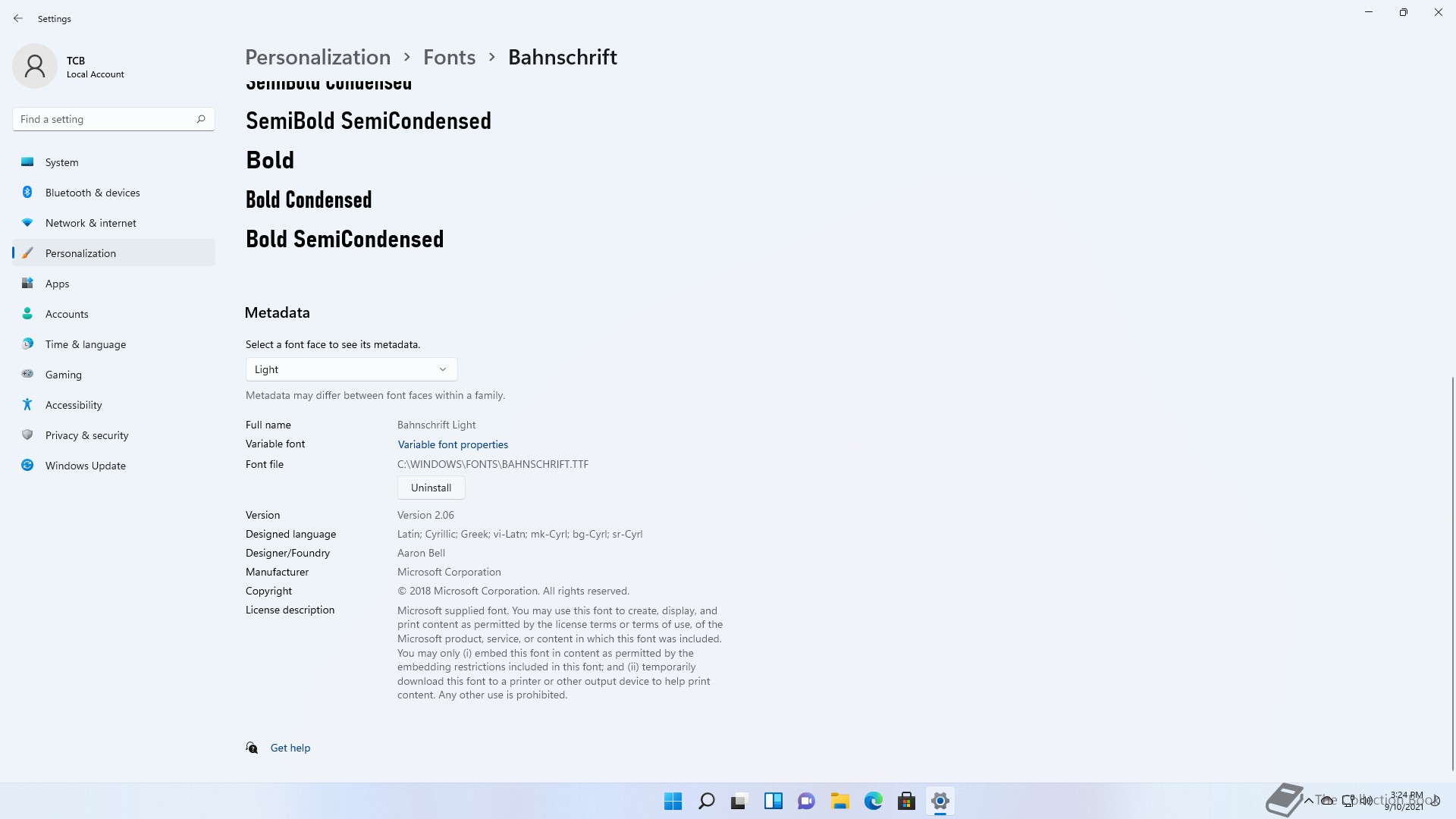The image size is (1456, 819).
Task: Open Bluetooth & devices settings
Action: pyautogui.click(x=114, y=193)
